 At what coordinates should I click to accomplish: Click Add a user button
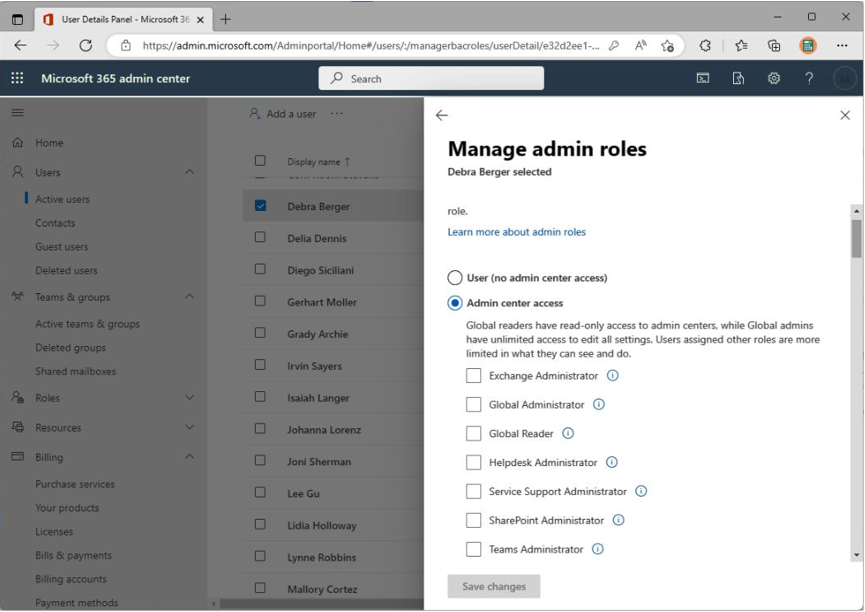[283, 114]
